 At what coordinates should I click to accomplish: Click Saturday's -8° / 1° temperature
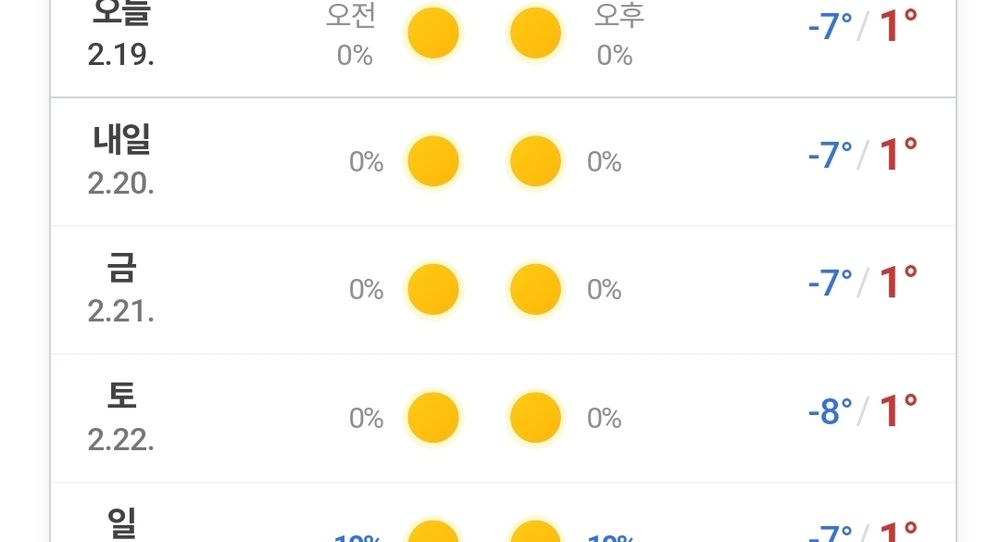point(863,411)
